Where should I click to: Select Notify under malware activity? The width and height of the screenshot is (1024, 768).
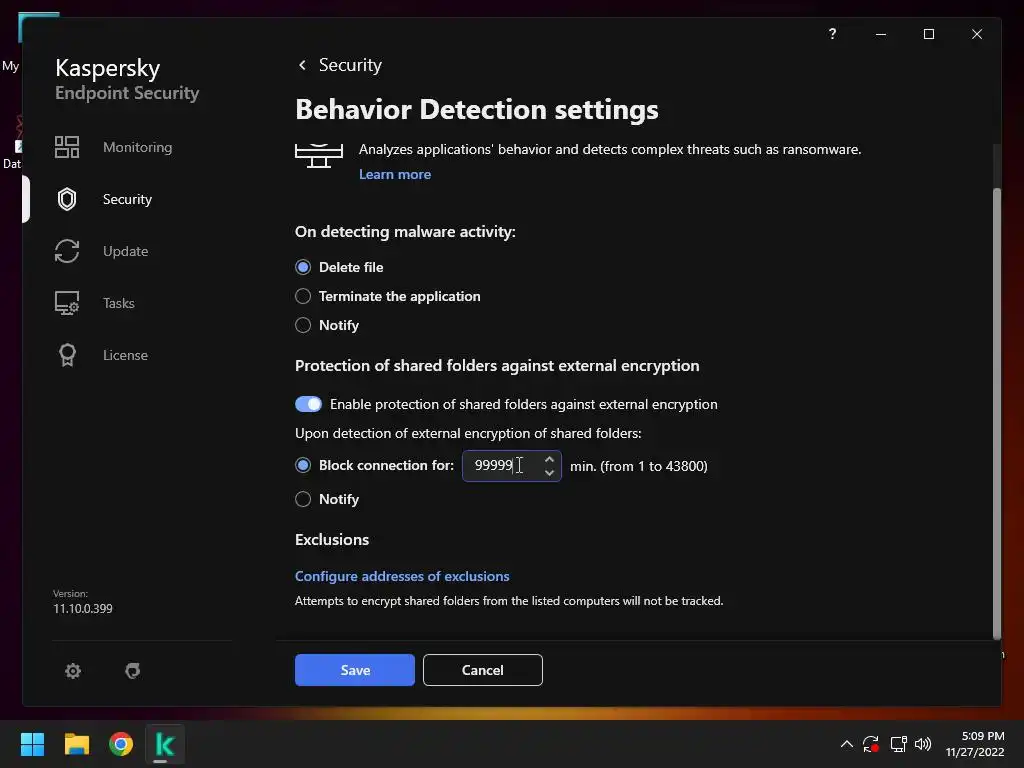303,325
